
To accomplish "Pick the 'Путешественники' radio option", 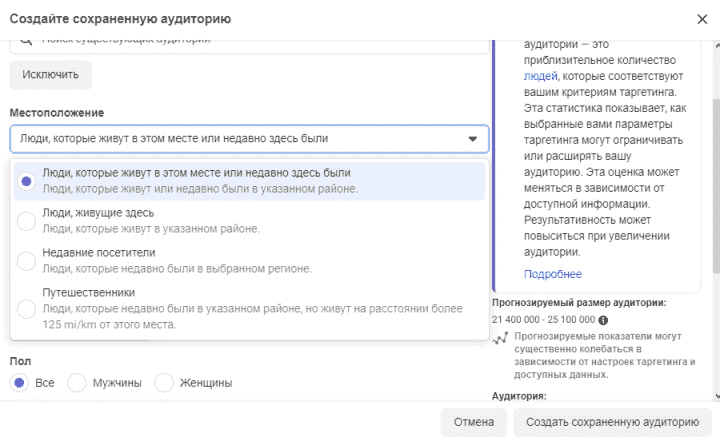I will (x=26, y=309).
